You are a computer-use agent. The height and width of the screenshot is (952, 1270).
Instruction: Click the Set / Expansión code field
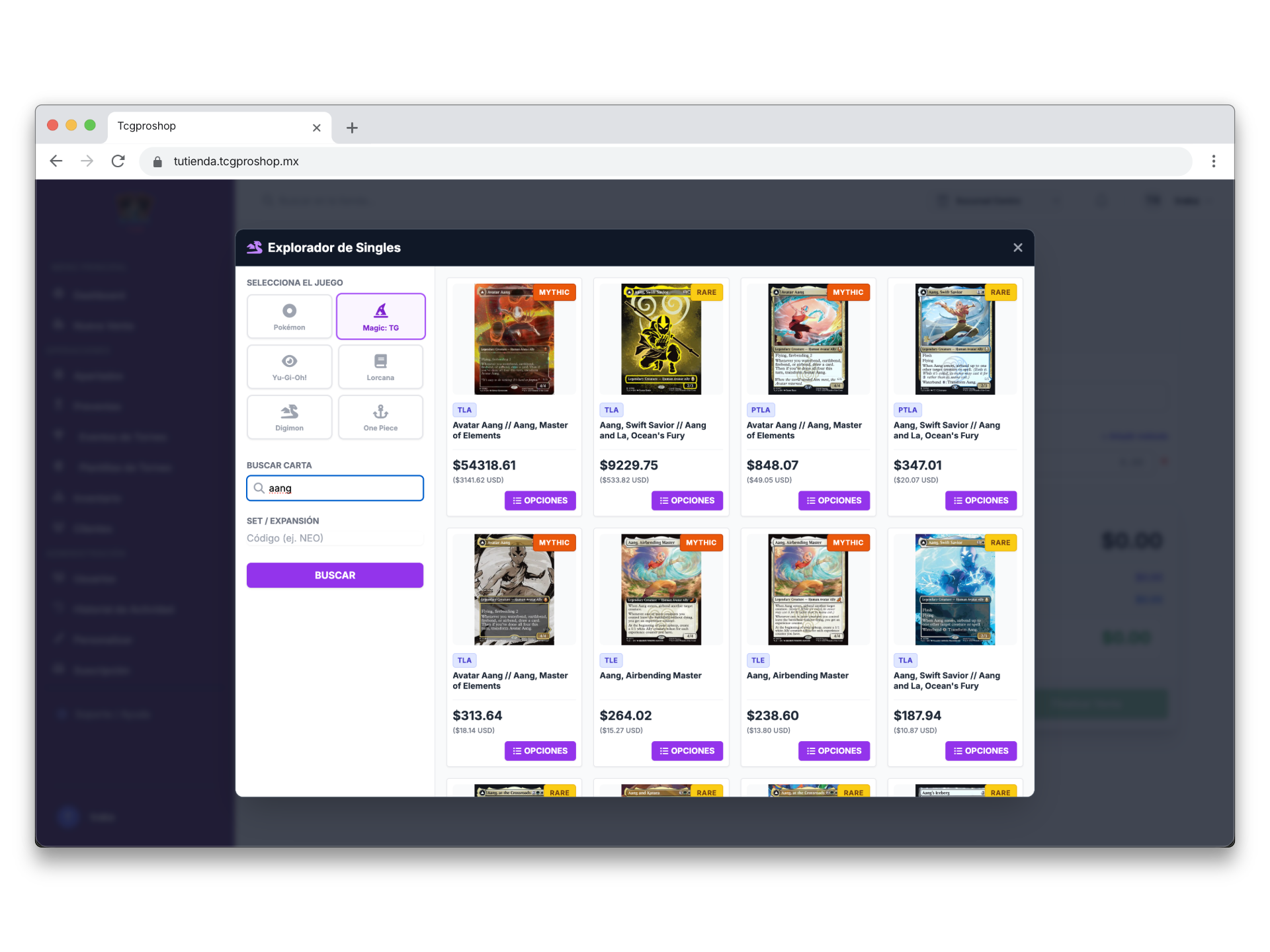coord(334,538)
